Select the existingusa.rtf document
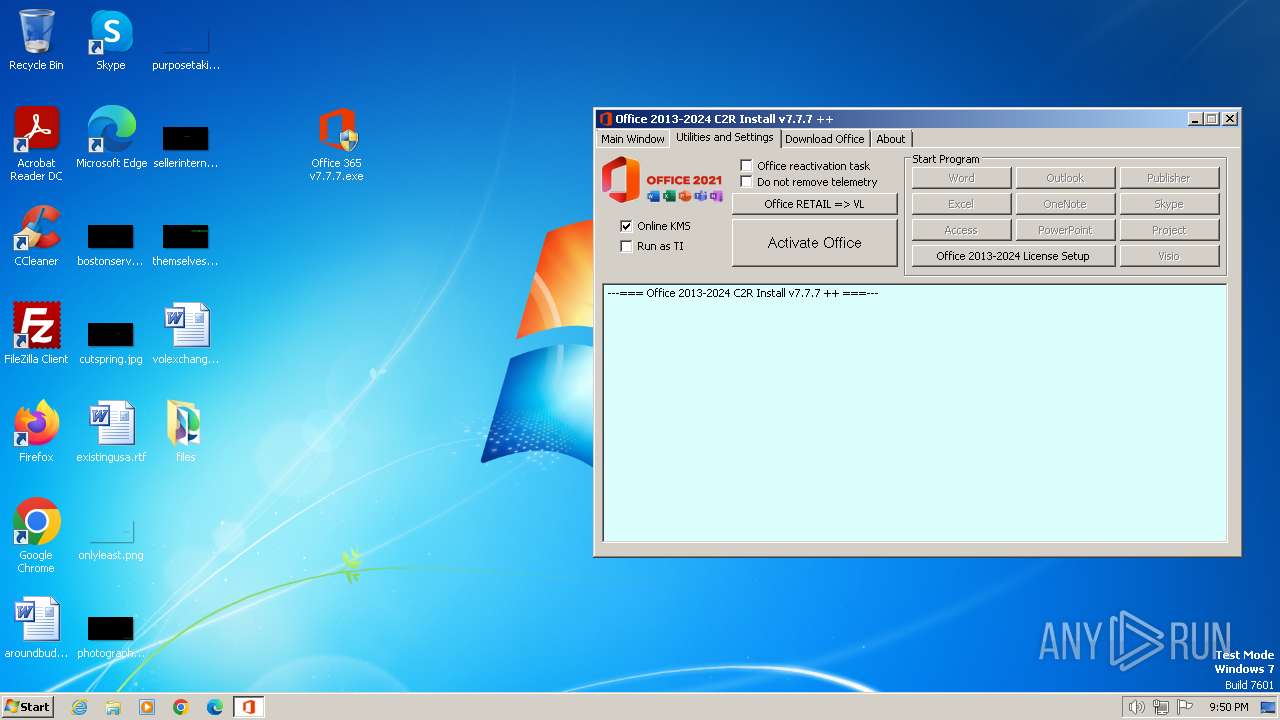This screenshot has width=1280, height=720. coord(111,432)
